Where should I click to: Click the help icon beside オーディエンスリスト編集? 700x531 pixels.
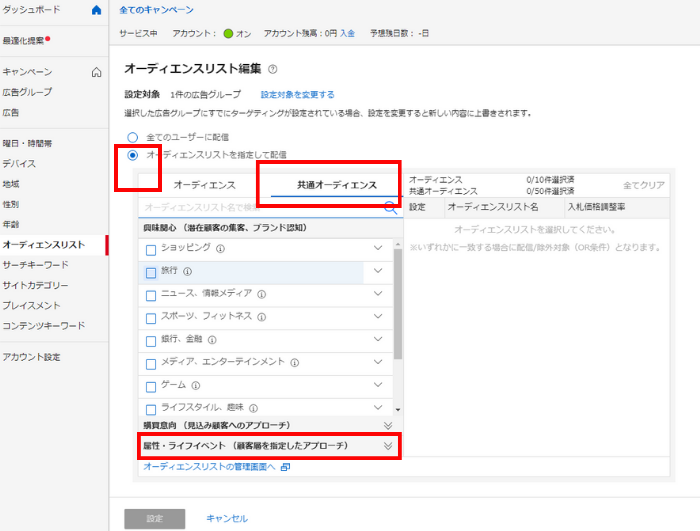coord(272,69)
